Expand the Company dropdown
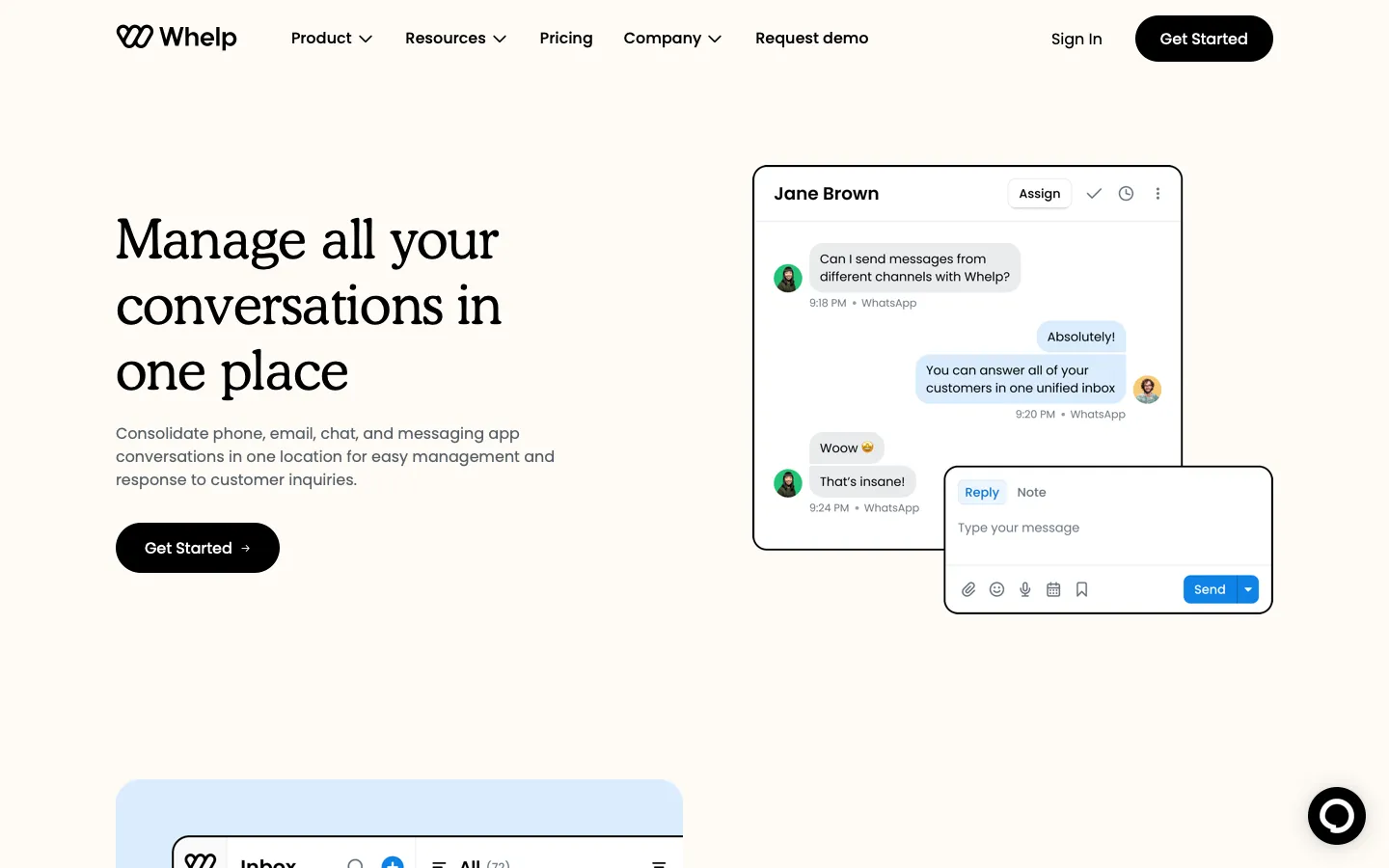The height and width of the screenshot is (868, 1389). (672, 39)
